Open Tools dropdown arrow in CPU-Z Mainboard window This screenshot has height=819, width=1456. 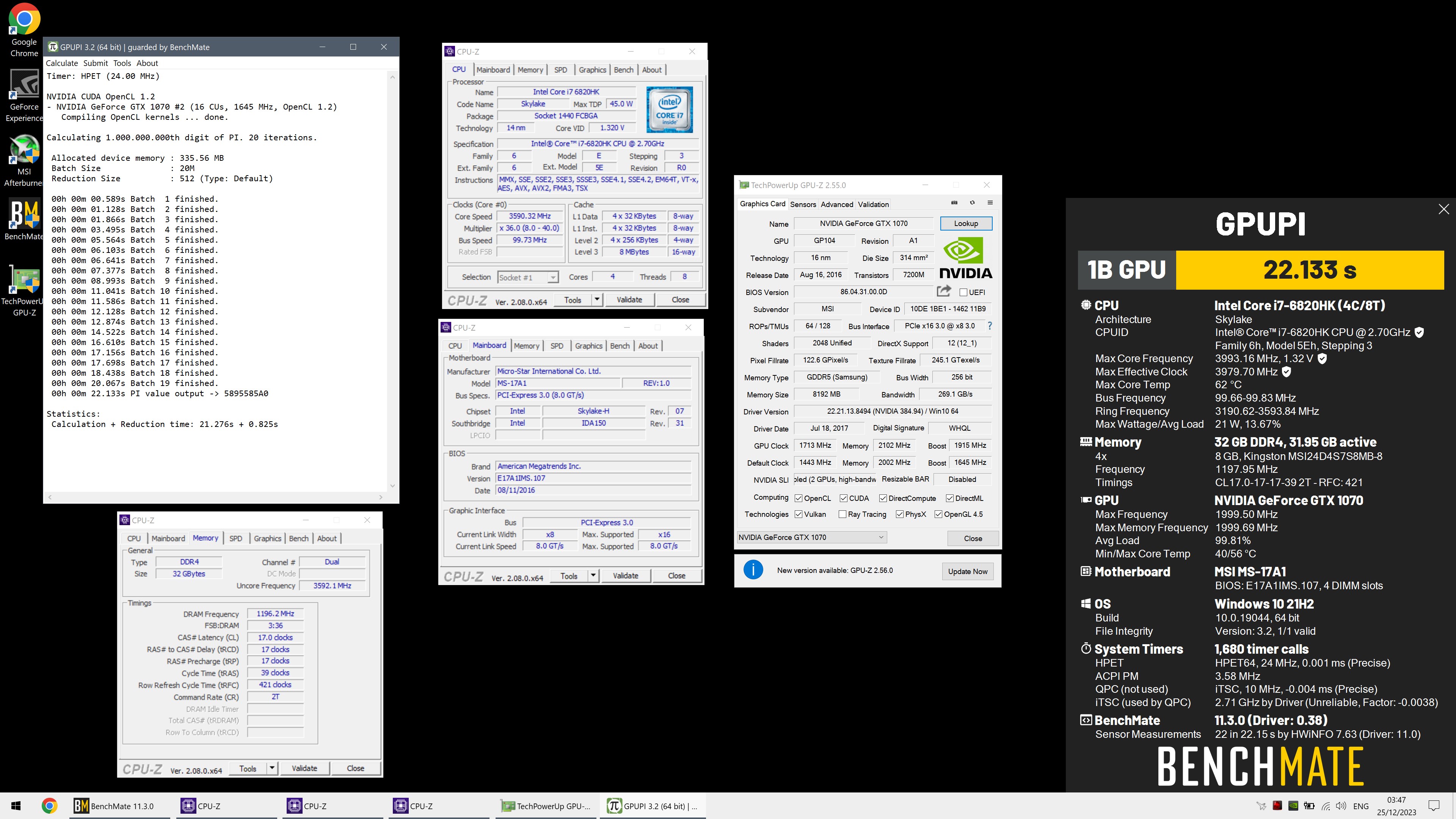coord(593,576)
